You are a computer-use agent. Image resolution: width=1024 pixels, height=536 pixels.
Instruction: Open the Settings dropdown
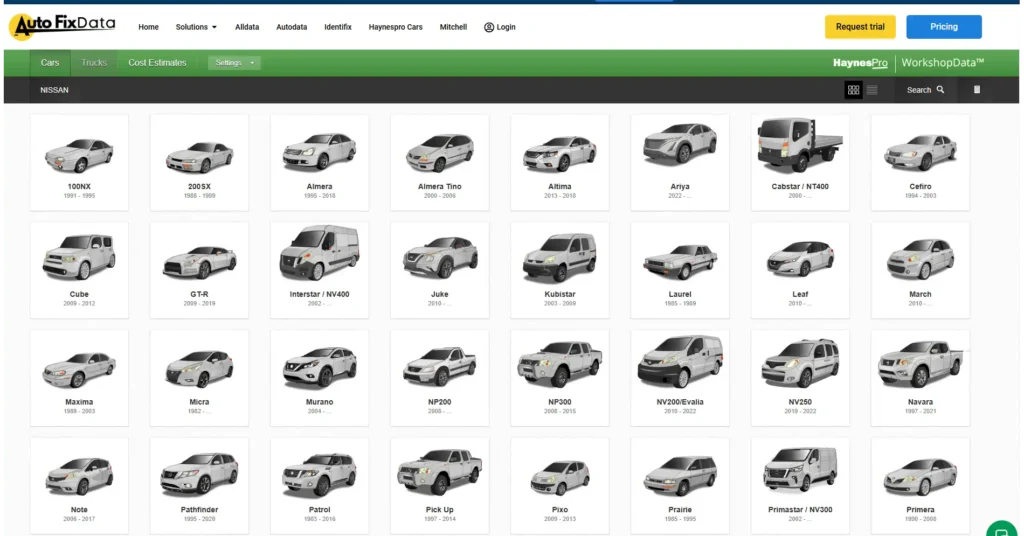[x=234, y=63]
